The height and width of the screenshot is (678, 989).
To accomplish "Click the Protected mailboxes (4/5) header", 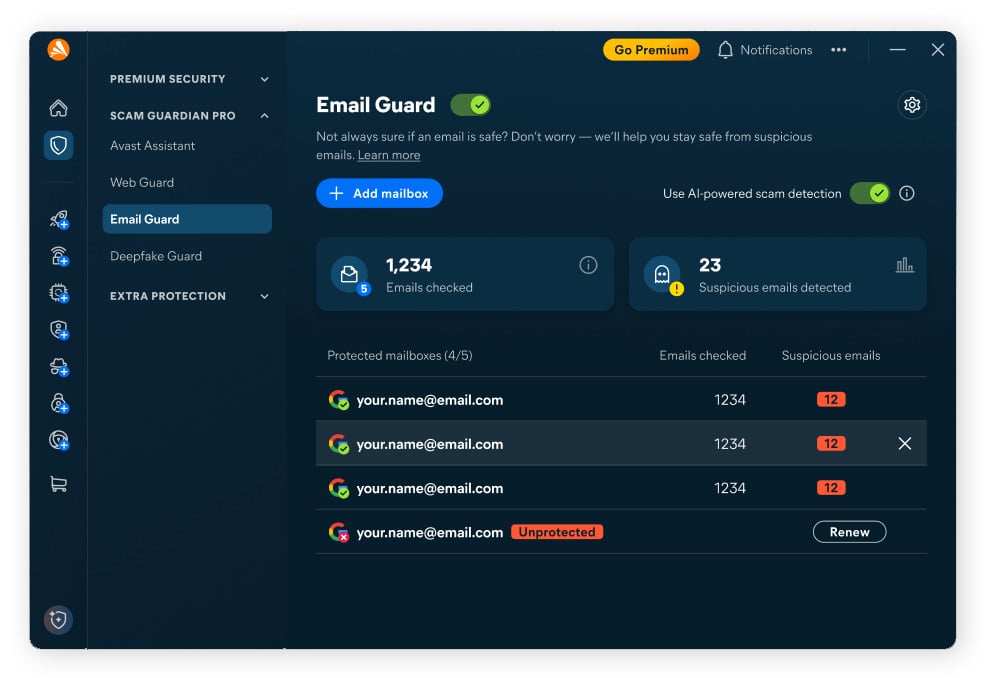I will (399, 356).
